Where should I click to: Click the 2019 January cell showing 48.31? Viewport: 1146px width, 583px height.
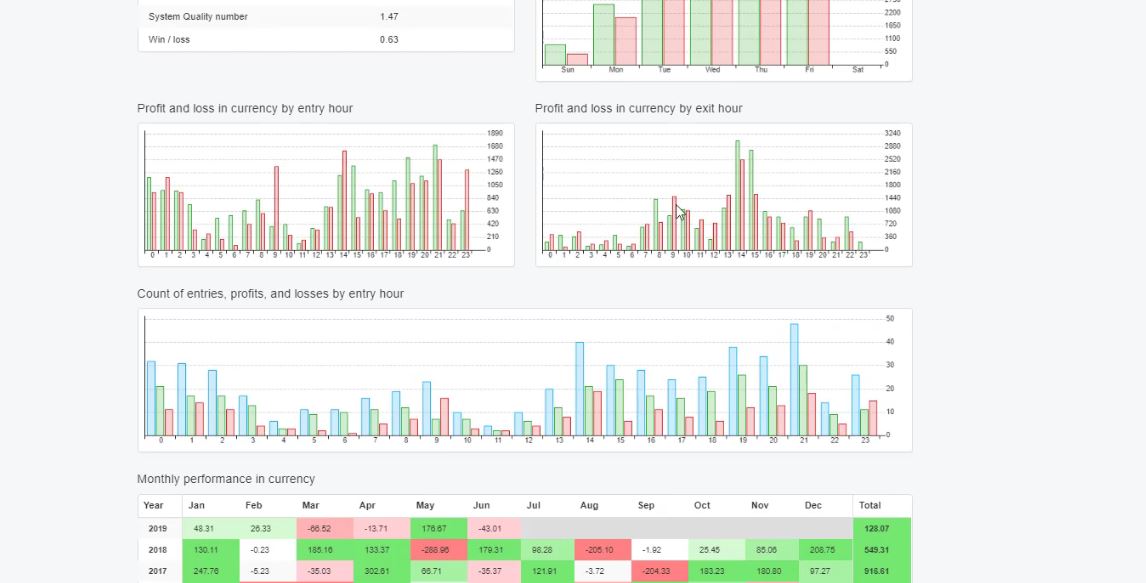tap(210, 528)
